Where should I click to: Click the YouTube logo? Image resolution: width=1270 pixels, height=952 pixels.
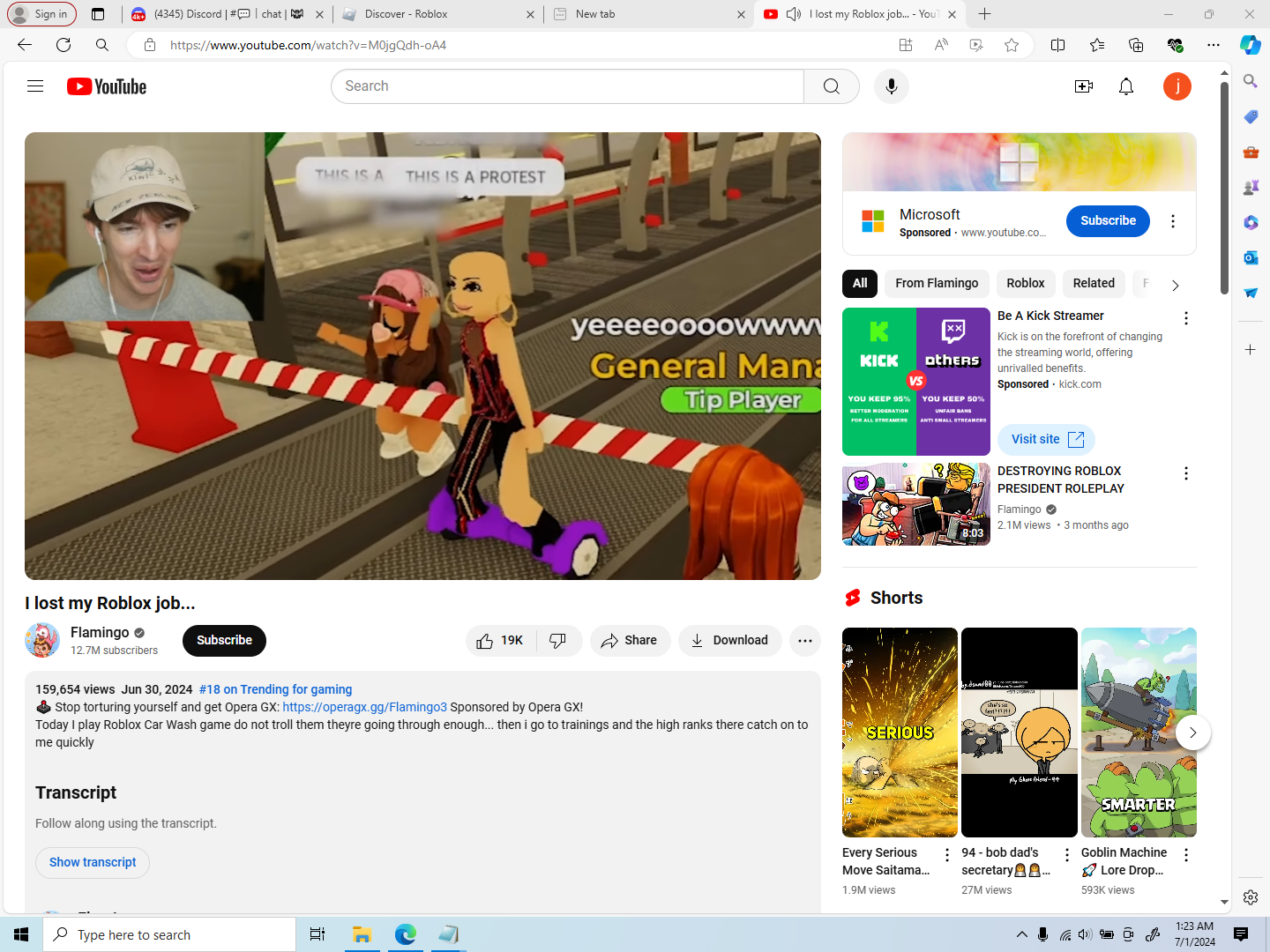[x=107, y=86]
